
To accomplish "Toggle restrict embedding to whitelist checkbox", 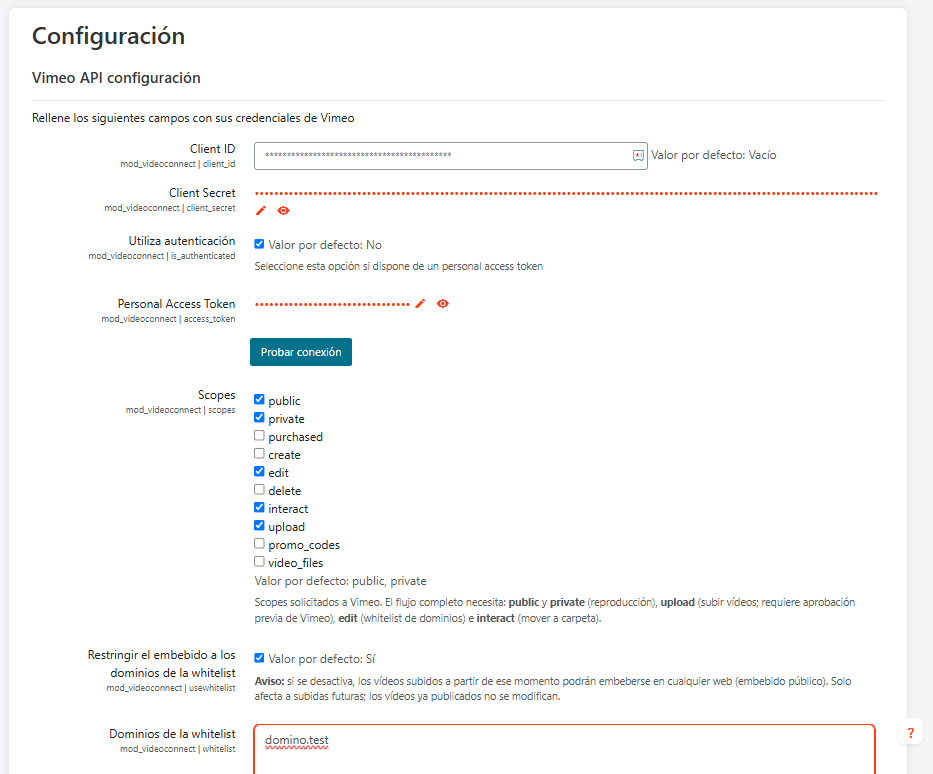I will coord(259,658).
